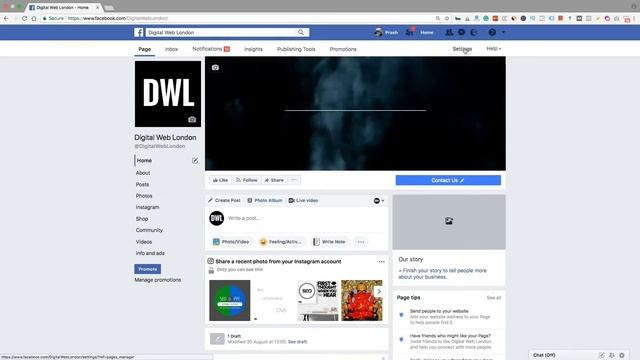This screenshot has height=360, width=640.
Task: Open the Messenger icon in top bar
Action: [x=461, y=32]
